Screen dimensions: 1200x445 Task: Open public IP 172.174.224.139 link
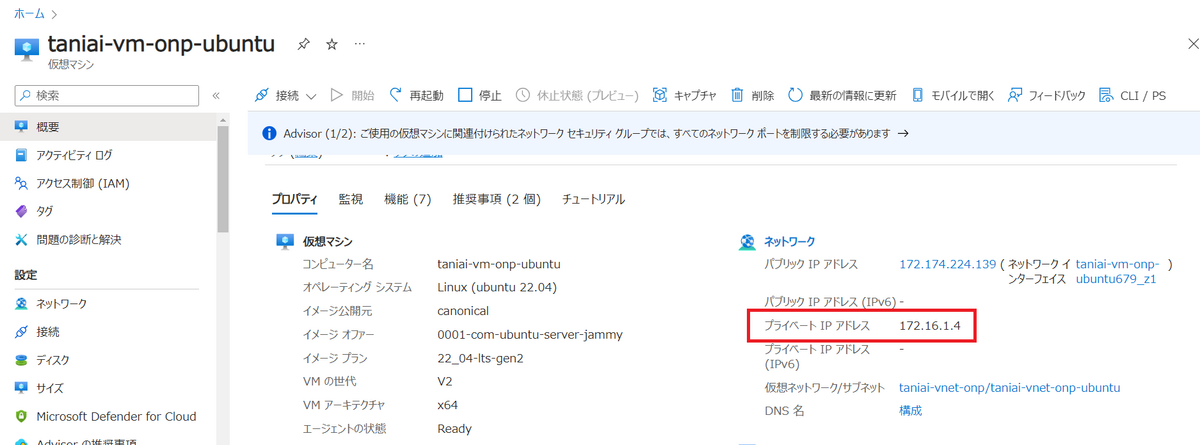(948, 264)
